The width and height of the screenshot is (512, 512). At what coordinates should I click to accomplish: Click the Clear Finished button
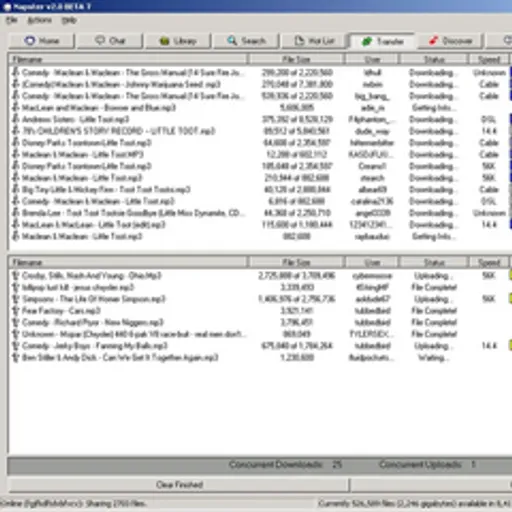click(x=179, y=485)
